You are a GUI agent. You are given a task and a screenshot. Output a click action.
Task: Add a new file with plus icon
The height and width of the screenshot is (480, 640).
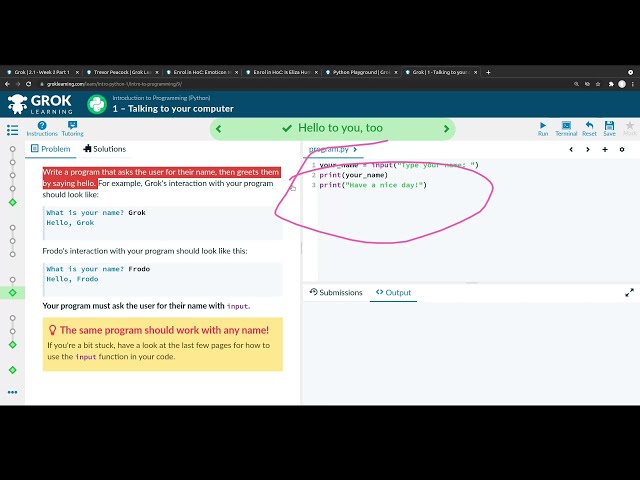605,149
